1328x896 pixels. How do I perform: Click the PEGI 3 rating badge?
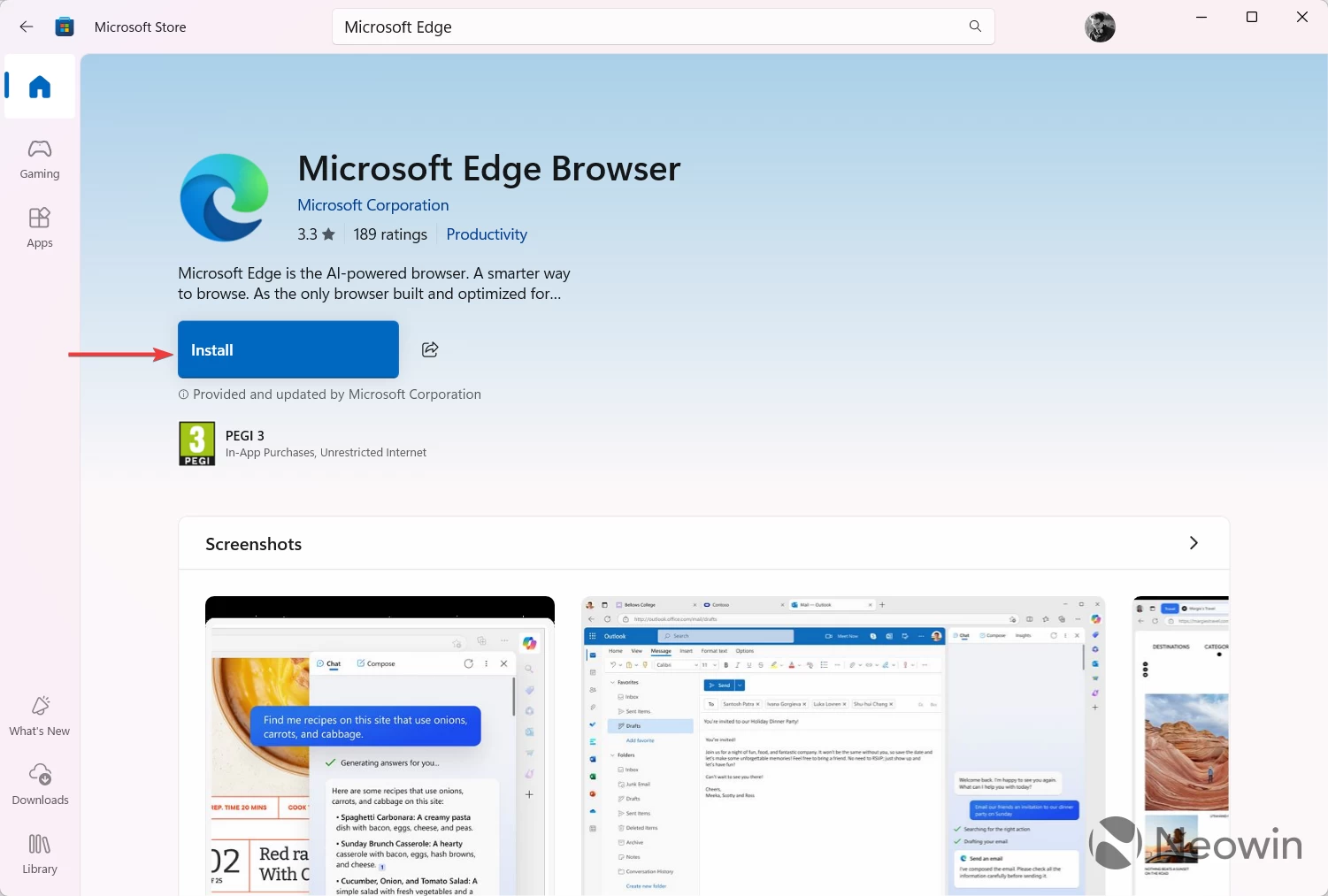pyautogui.click(x=197, y=443)
